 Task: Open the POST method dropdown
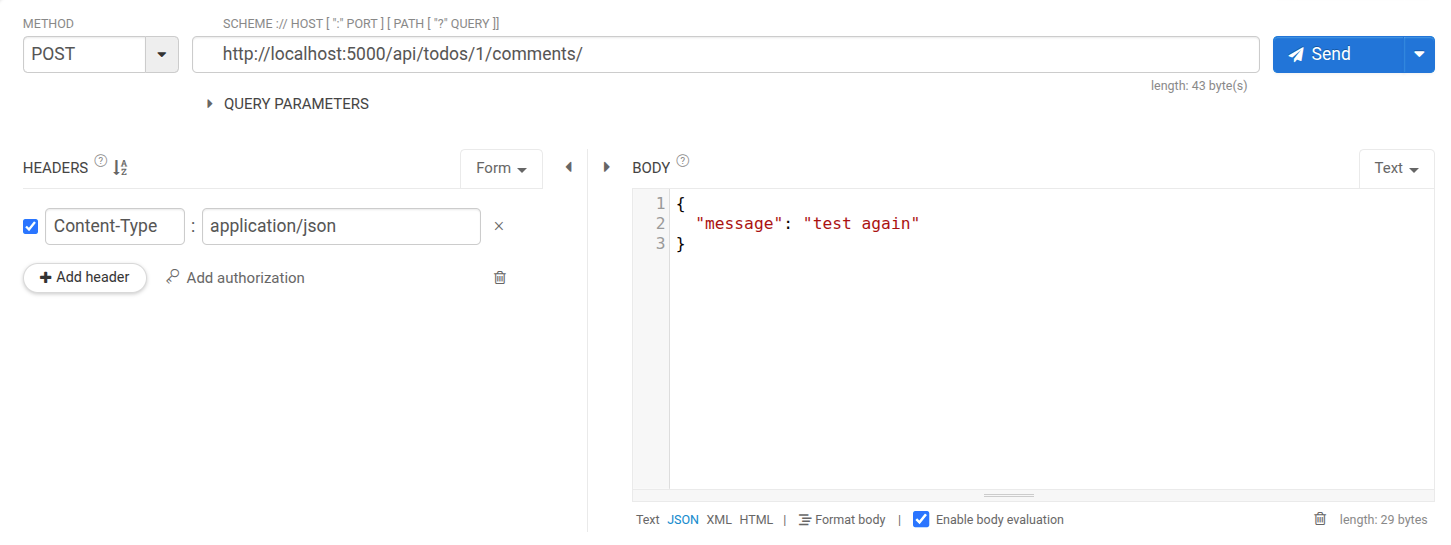[x=161, y=54]
